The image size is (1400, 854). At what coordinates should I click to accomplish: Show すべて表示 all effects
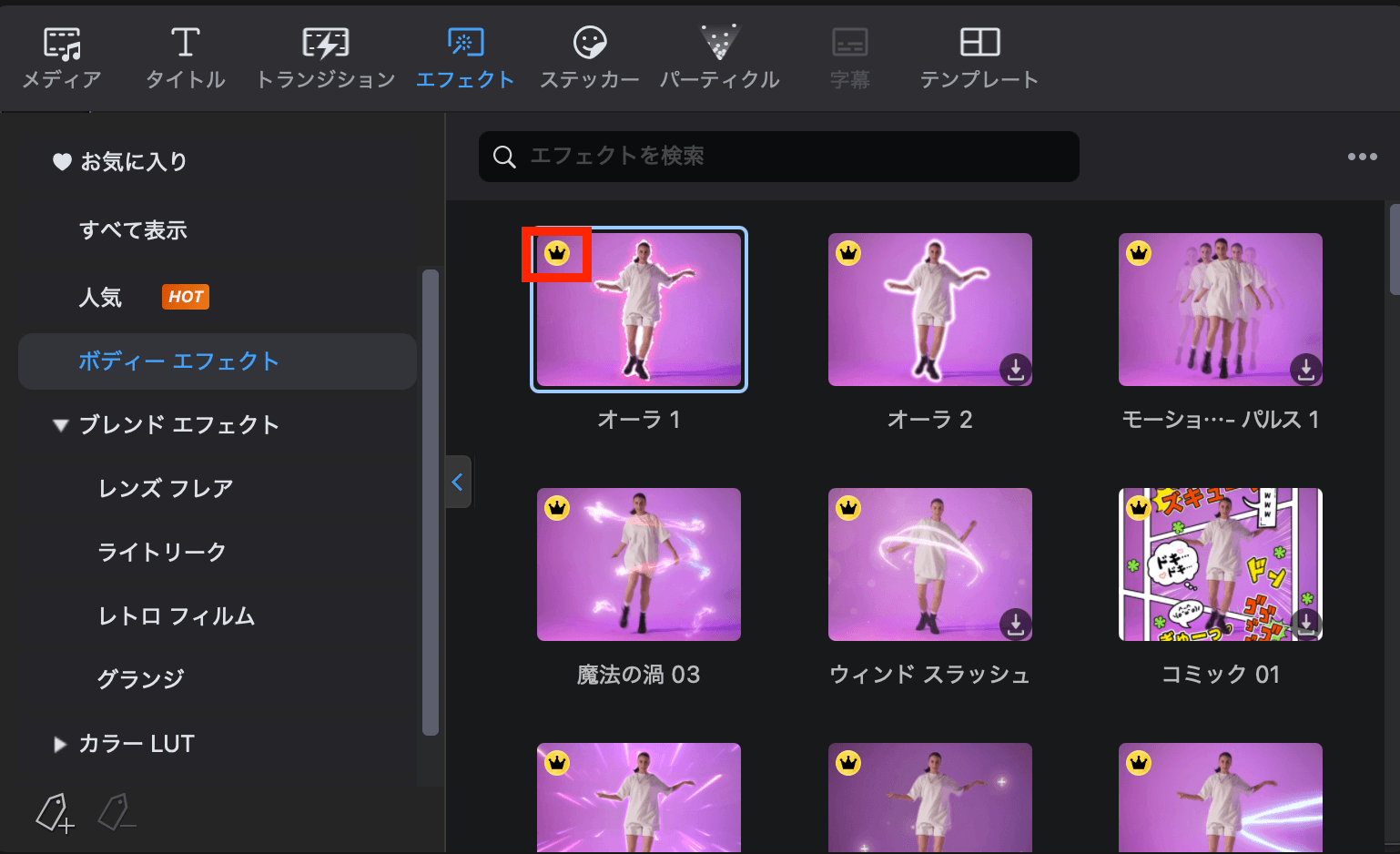pyautogui.click(x=133, y=230)
